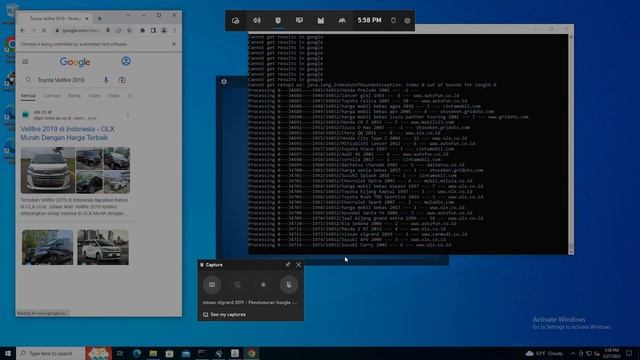
Task: Click Chrome address bar URL
Action: tap(82, 30)
